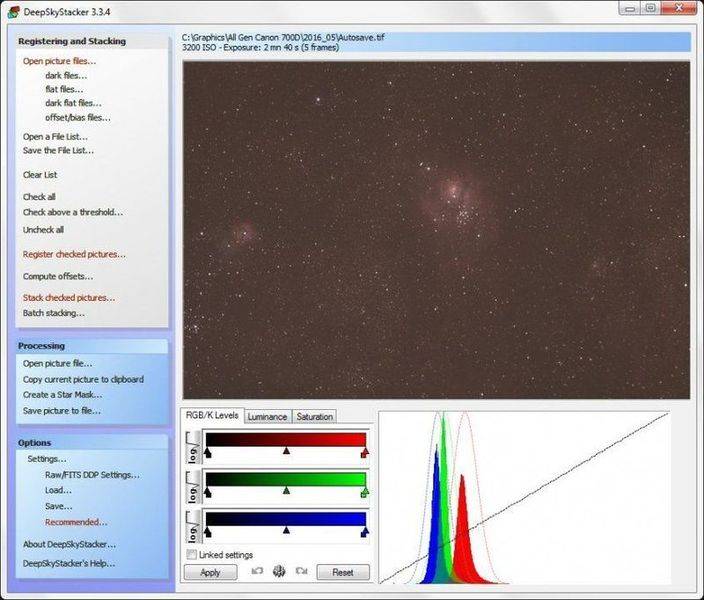The height and width of the screenshot is (600, 704).
Task: Switch to the Luminance tab
Action: 267,416
